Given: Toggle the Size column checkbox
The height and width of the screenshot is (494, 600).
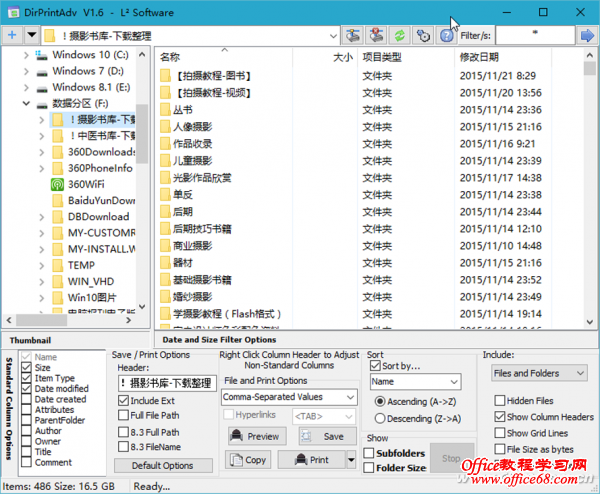Looking at the screenshot, I should point(26,368).
